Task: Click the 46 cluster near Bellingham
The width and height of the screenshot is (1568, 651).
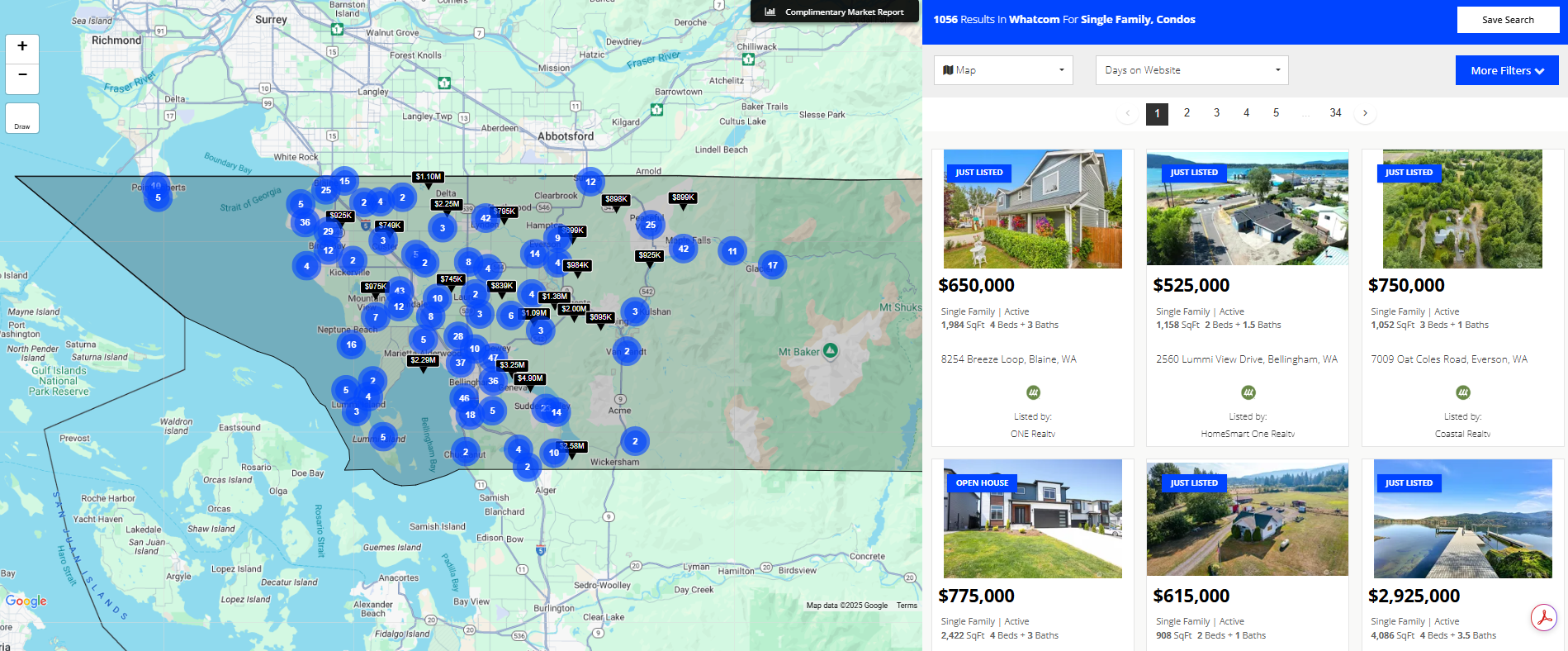Action: click(464, 398)
